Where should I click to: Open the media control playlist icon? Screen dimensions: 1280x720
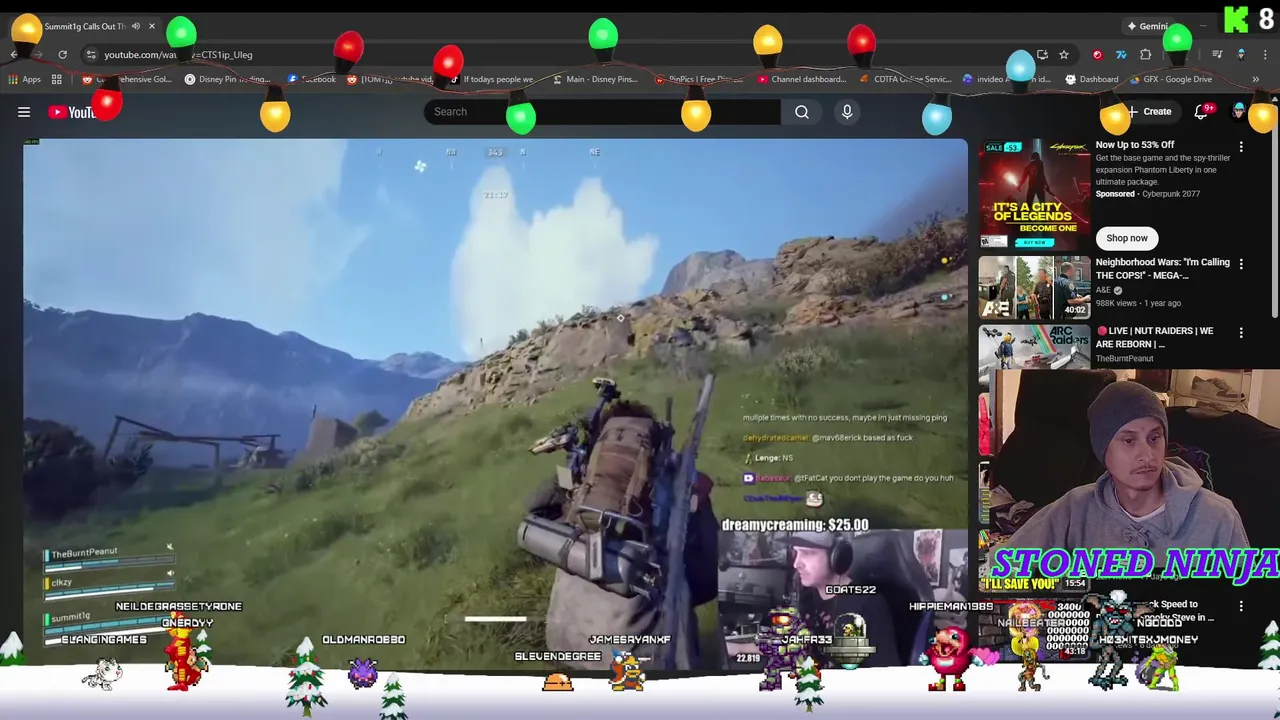click(x=1217, y=55)
